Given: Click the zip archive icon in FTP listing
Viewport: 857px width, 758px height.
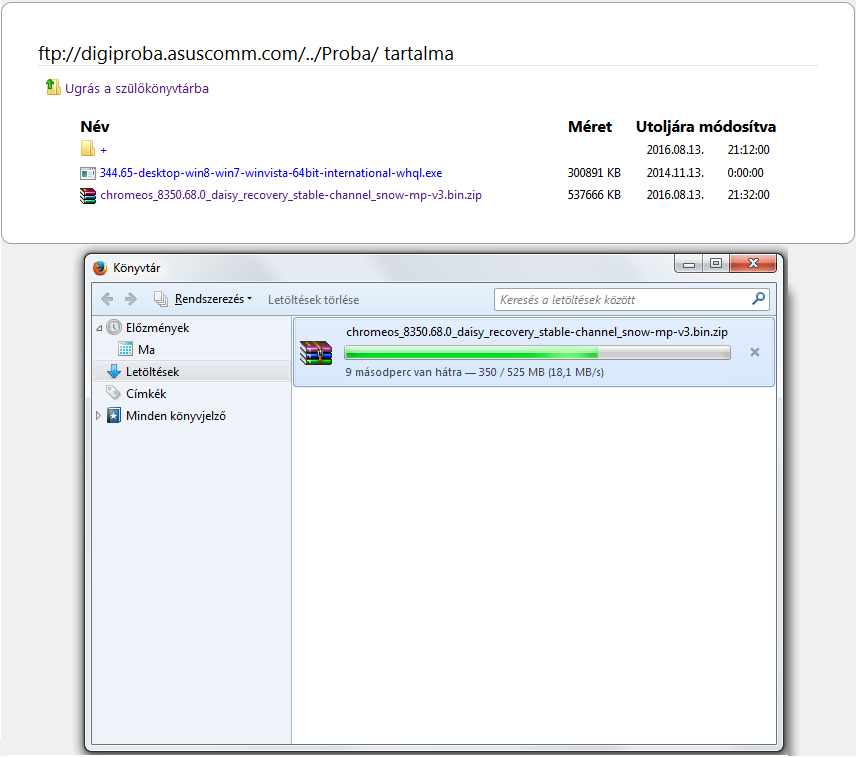Looking at the screenshot, I should coord(87,196).
